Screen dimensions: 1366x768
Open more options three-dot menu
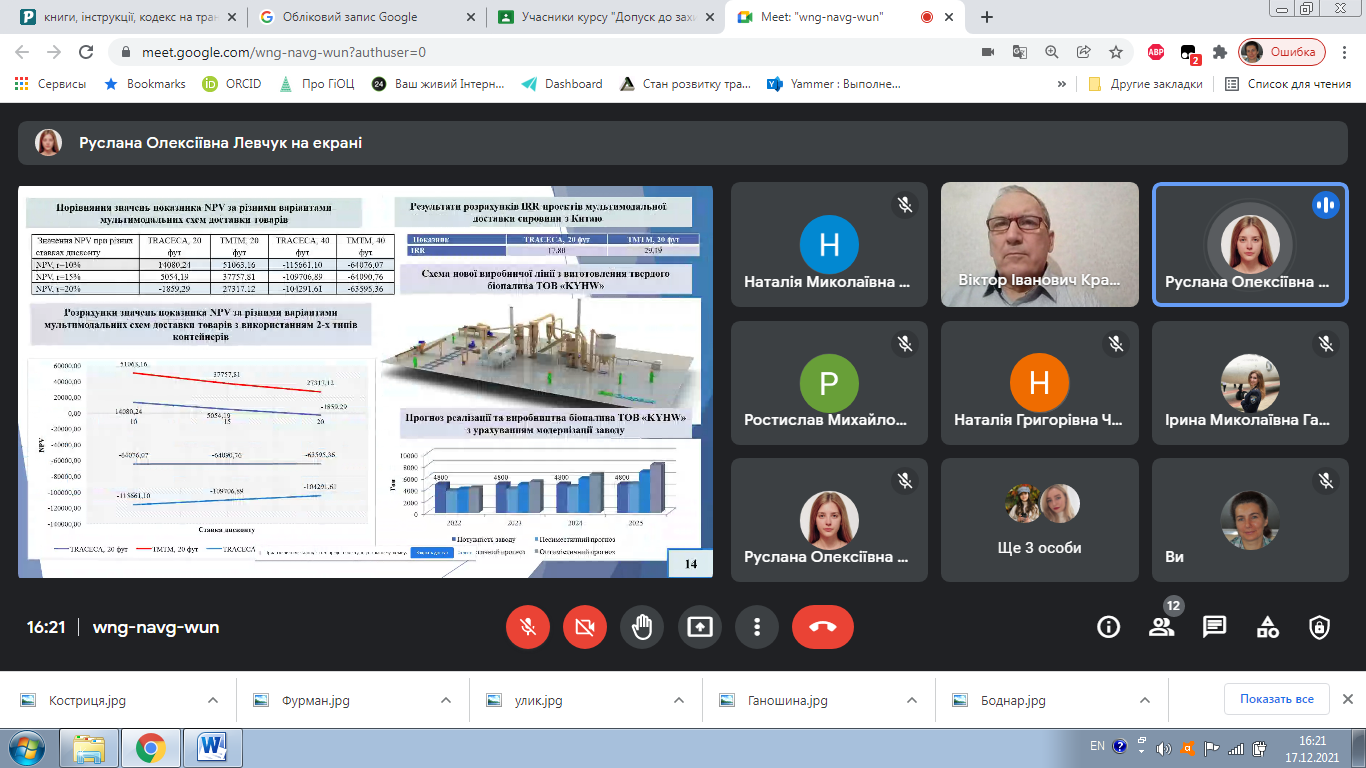pos(757,627)
